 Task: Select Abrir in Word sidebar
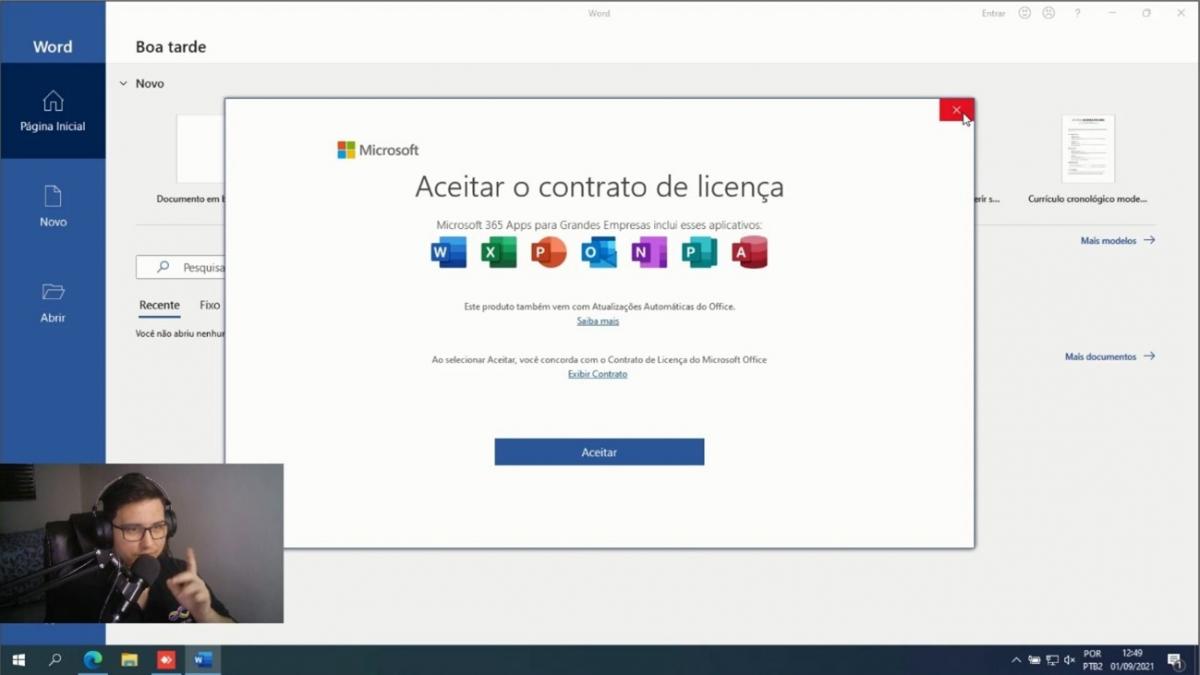(53, 303)
